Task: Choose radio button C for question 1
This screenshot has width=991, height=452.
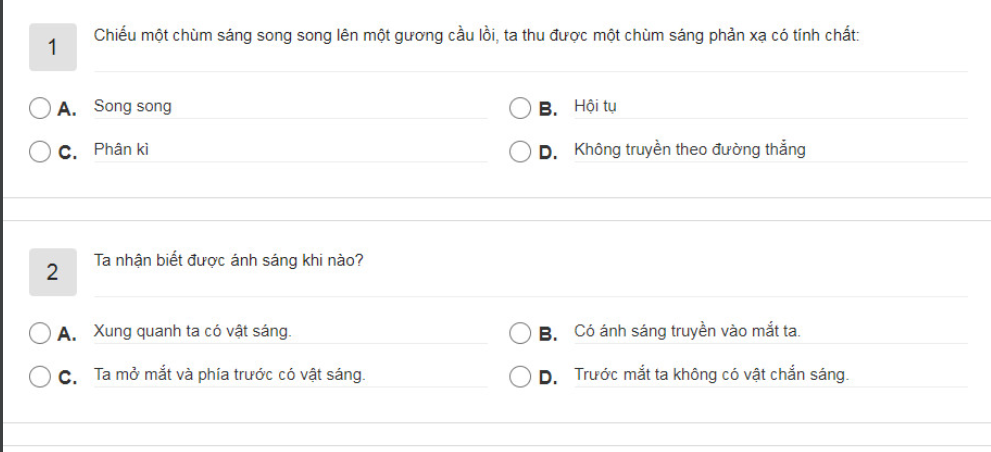Action: click(40, 151)
